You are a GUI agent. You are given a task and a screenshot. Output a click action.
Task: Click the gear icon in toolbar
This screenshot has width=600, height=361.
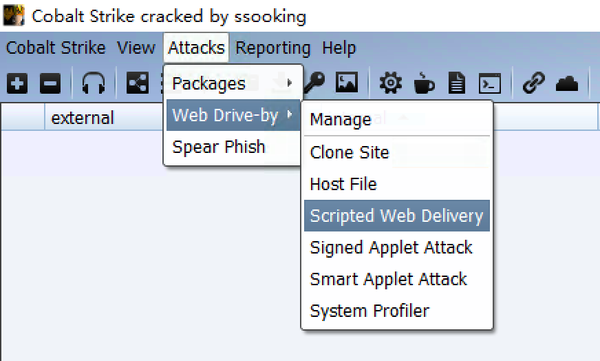click(x=390, y=83)
